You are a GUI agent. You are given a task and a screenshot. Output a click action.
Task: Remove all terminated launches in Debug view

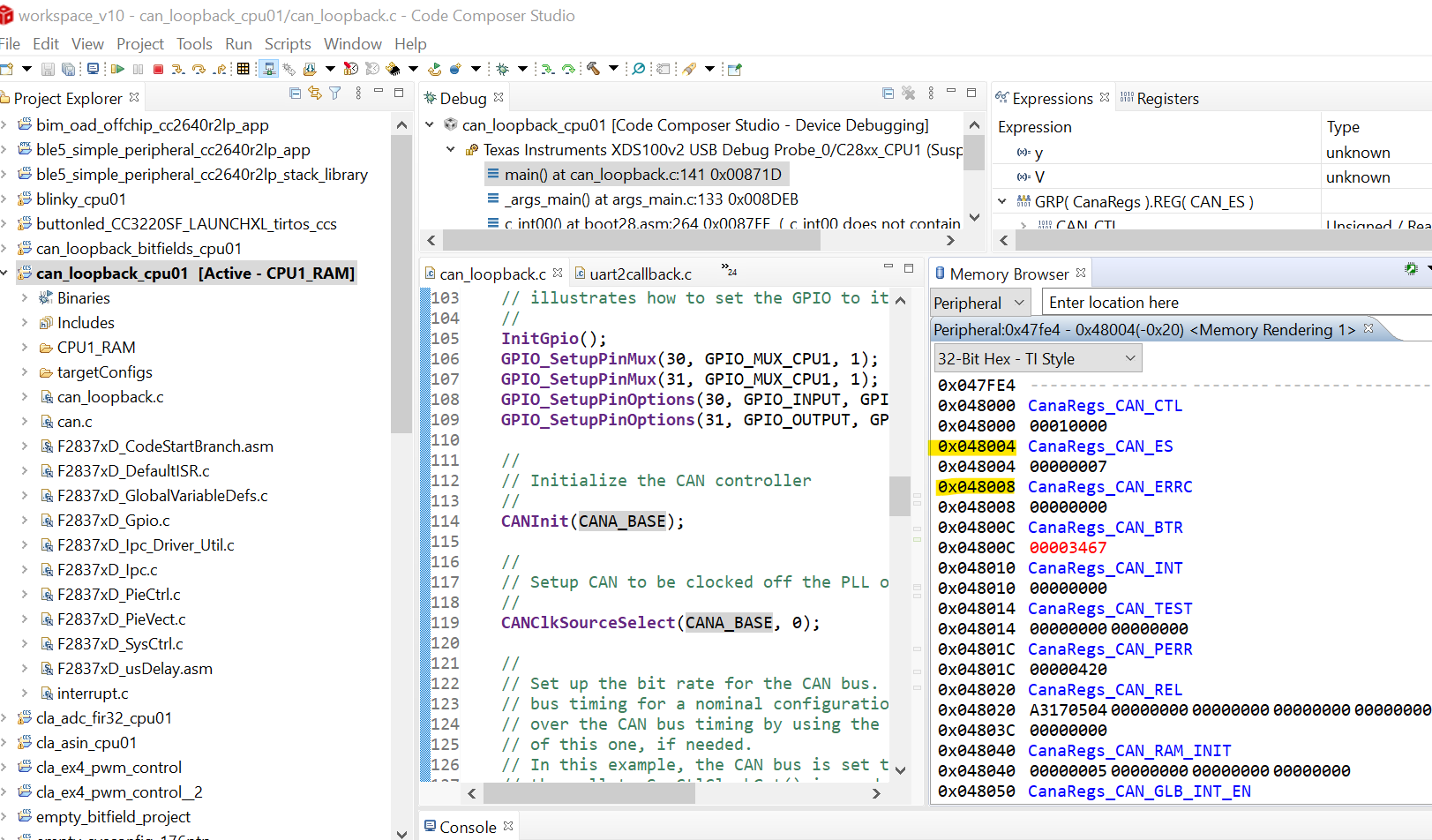[x=908, y=94]
